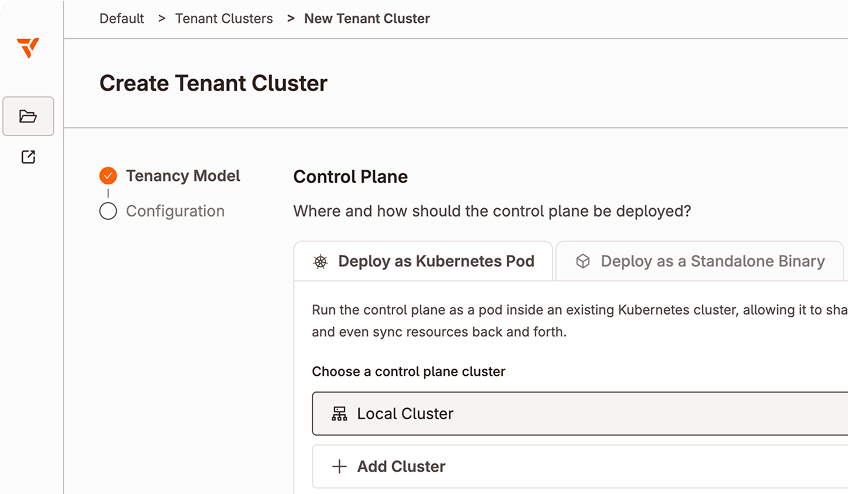Go to Default in breadcrumb
The width and height of the screenshot is (848, 494).
(122, 18)
